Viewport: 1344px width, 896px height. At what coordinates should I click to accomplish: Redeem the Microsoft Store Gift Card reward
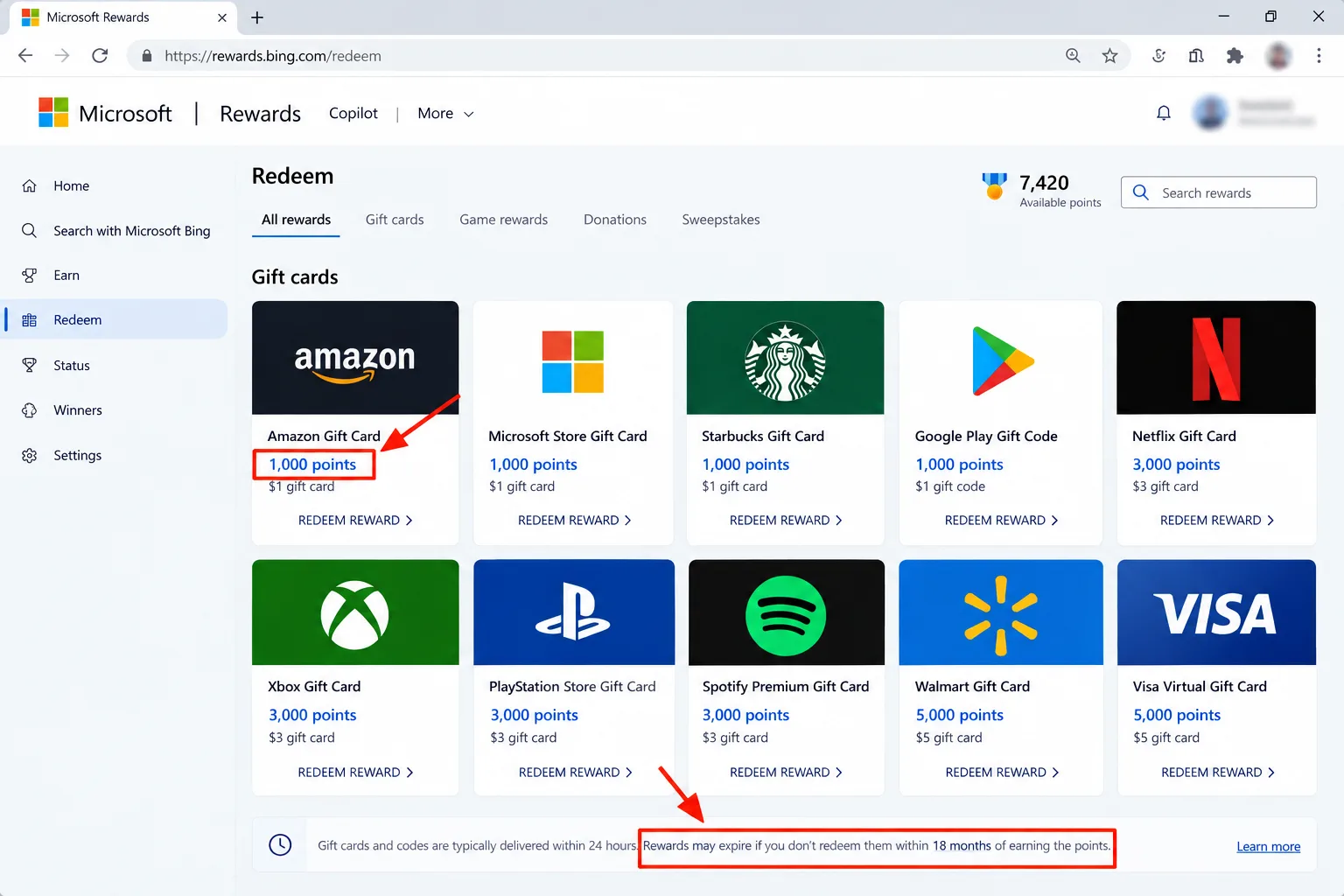[574, 520]
